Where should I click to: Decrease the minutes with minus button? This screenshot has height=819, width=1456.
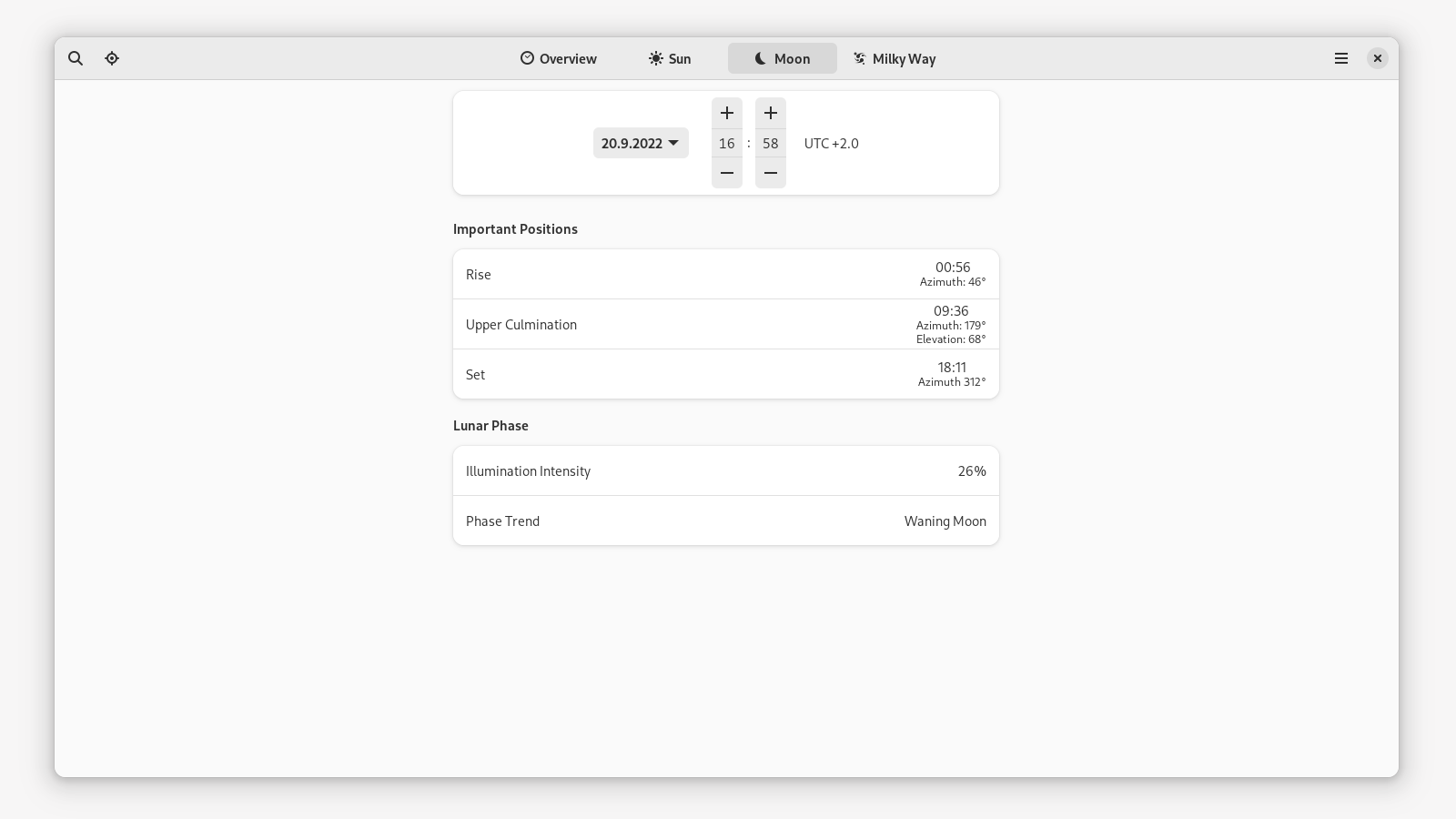(770, 173)
